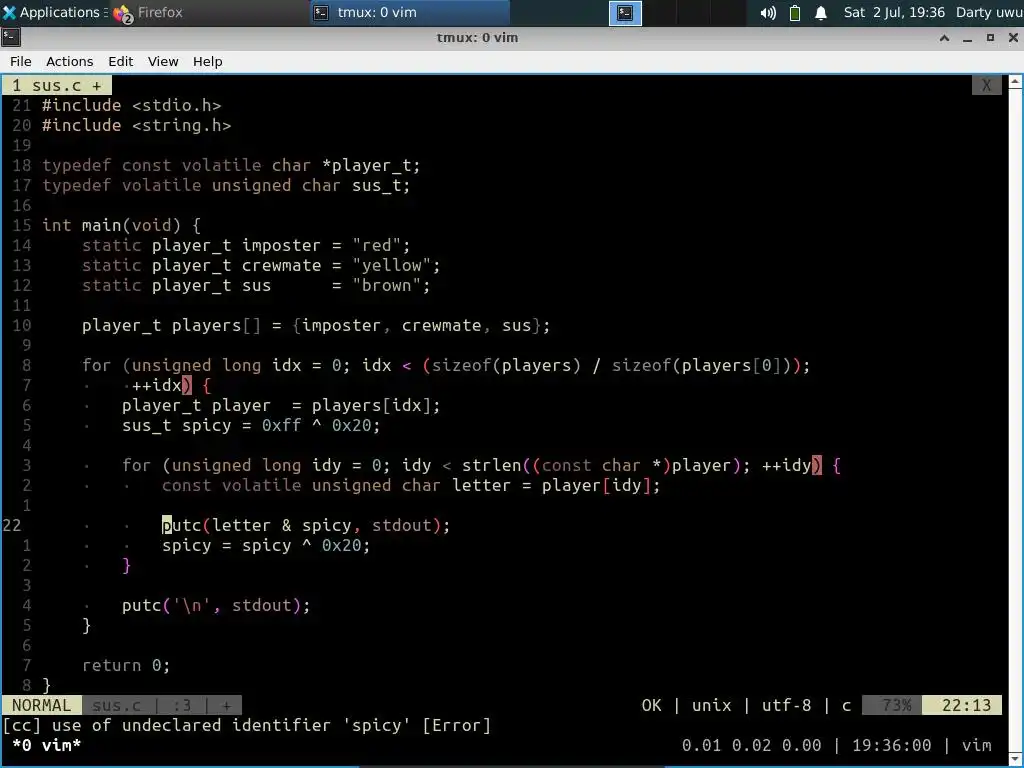Viewport: 1024px width, 768px height.
Task: Open the volume speaker icon
Action: tap(768, 12)
